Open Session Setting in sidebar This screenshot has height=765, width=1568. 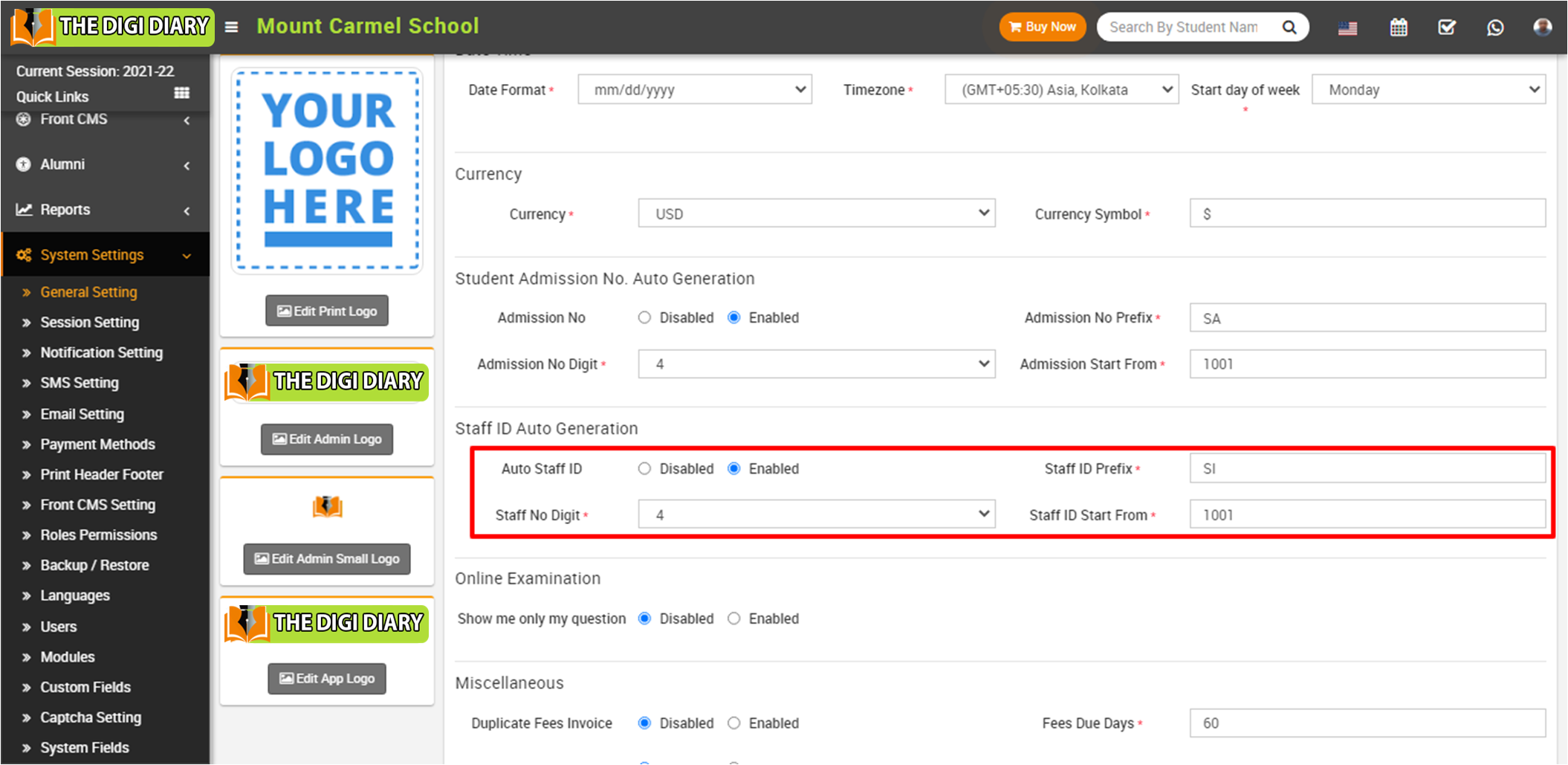click(90, 323)
